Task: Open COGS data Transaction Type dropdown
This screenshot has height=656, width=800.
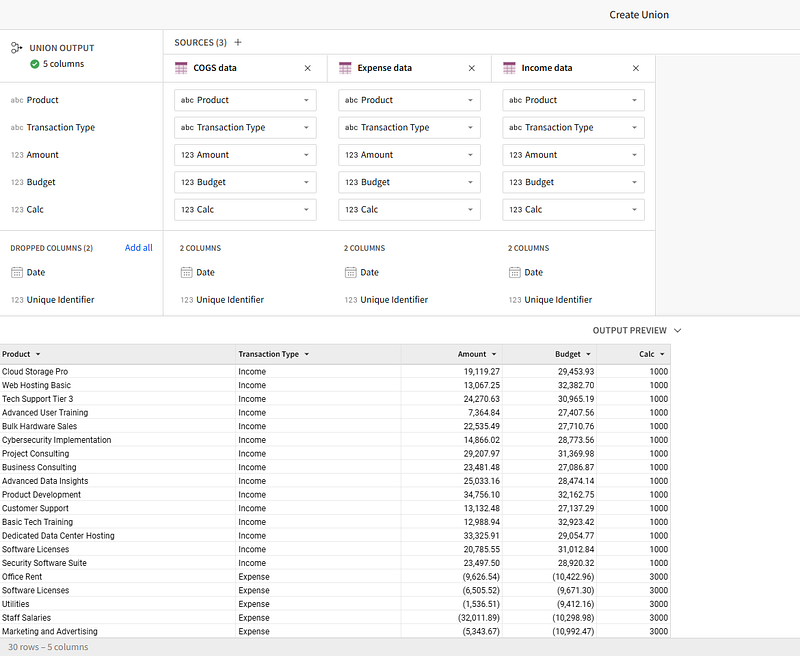Action: point(245,128)
